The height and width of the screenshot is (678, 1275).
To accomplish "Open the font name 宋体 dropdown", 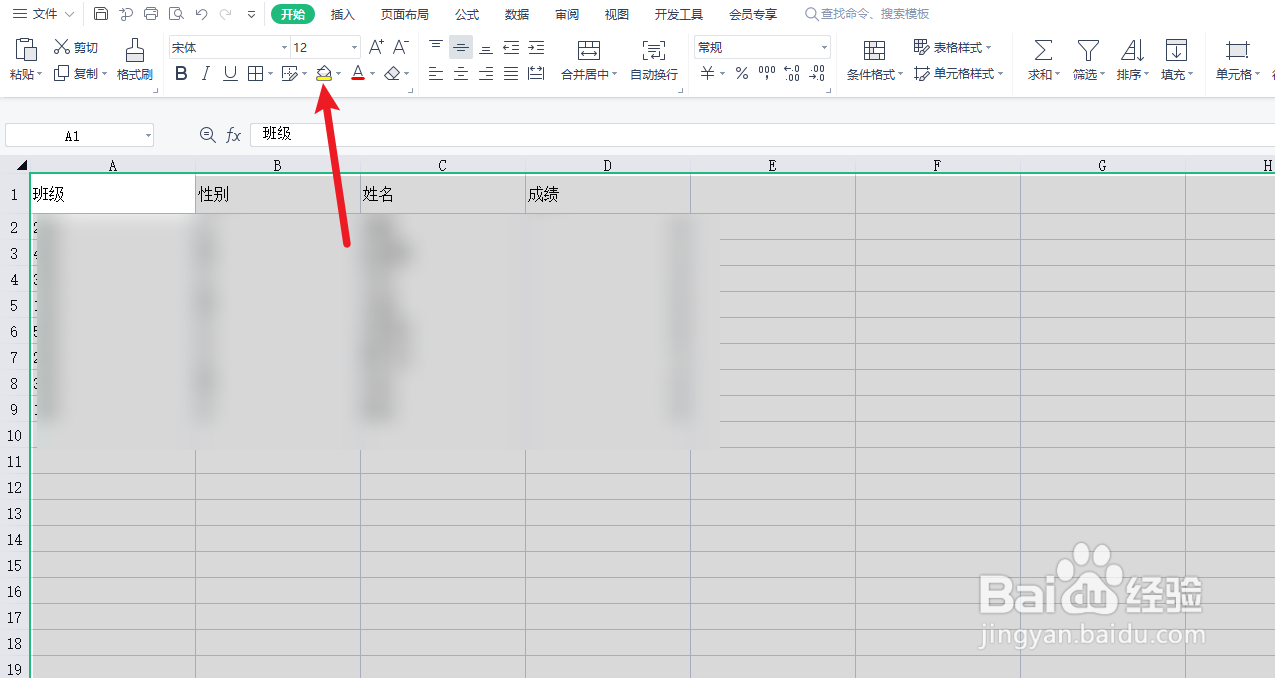I will (284, 47).
